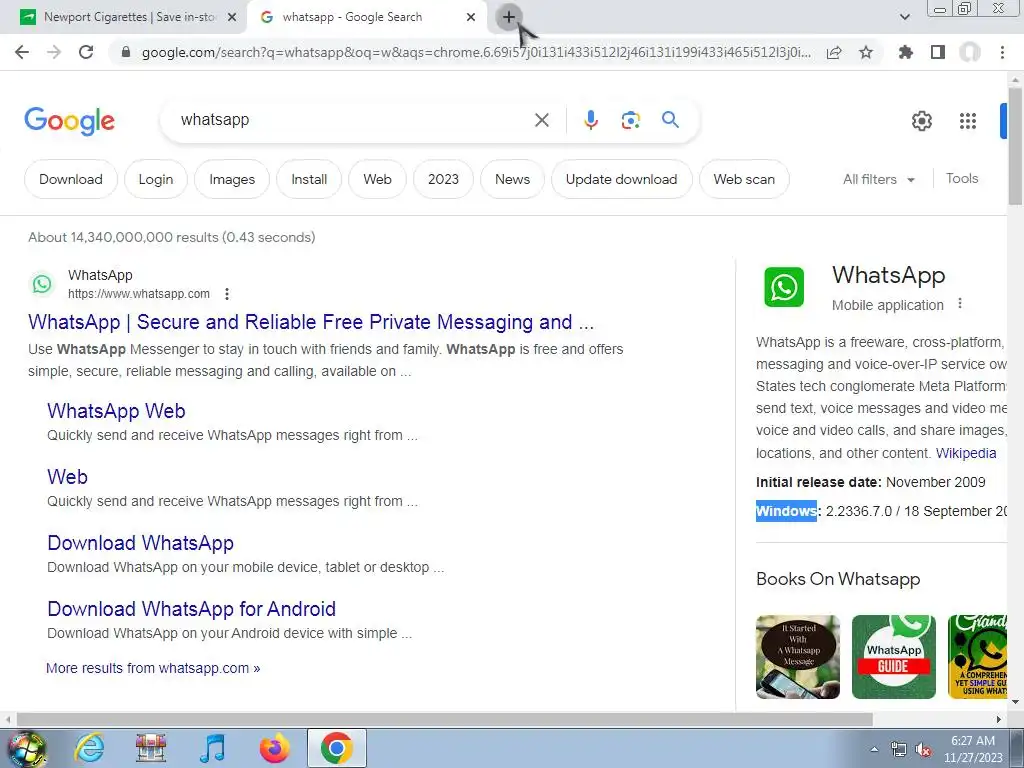
Task: Open the Chrome profile avatar
Action: click(970, 52)
